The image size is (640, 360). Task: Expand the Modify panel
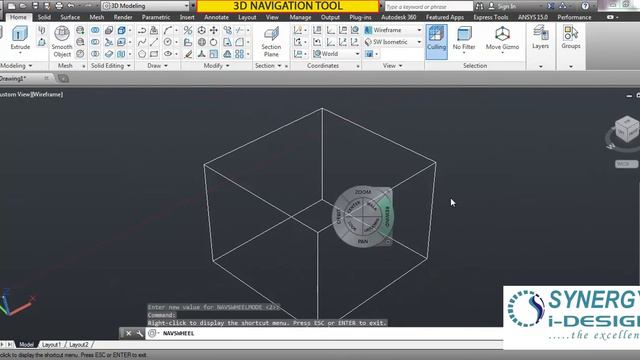[216, 66]
